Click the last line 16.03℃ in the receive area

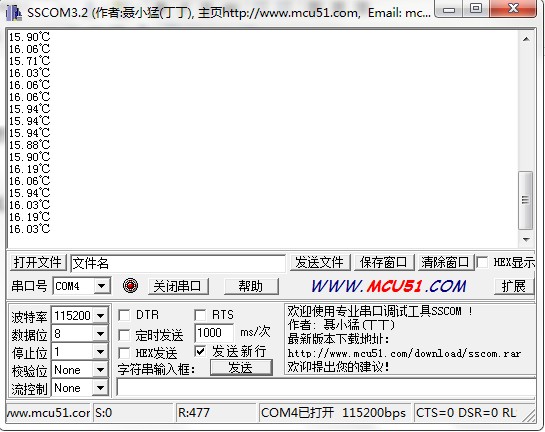pos(30,229)
